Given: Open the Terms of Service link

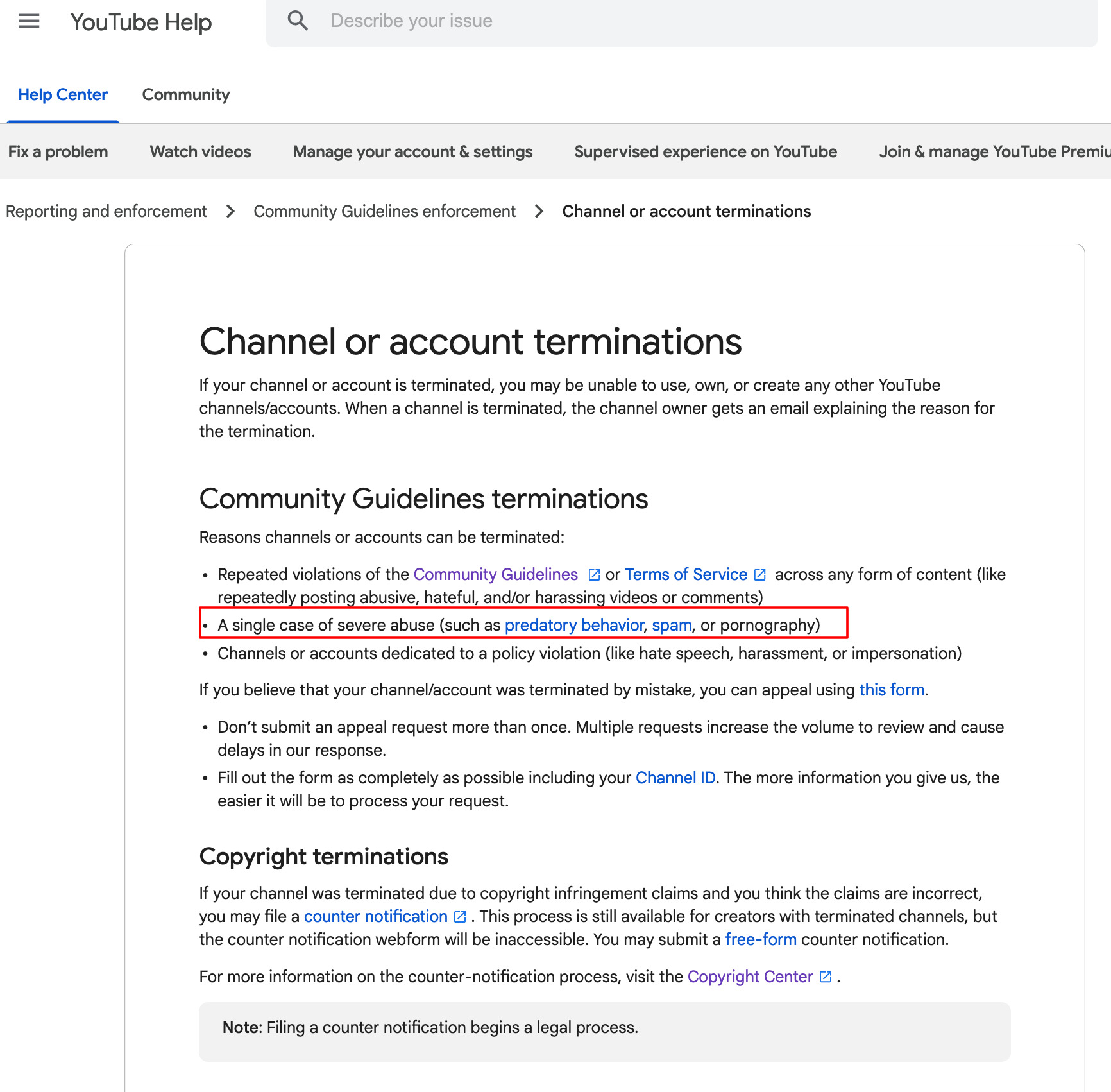Looking at the screenshot, I should [x=686, y=574].
